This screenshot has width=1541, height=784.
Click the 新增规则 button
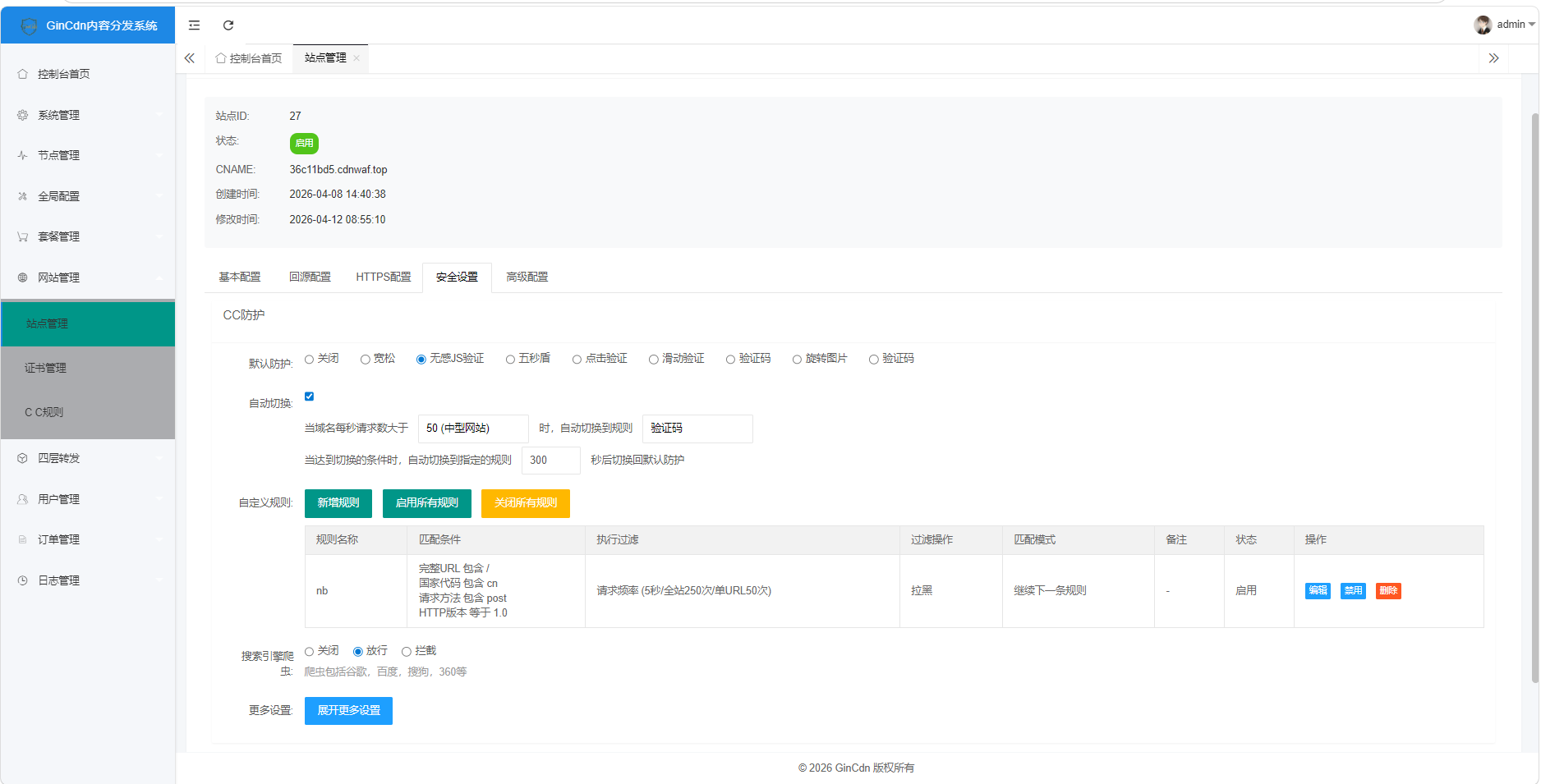click(x=338, y=503)
